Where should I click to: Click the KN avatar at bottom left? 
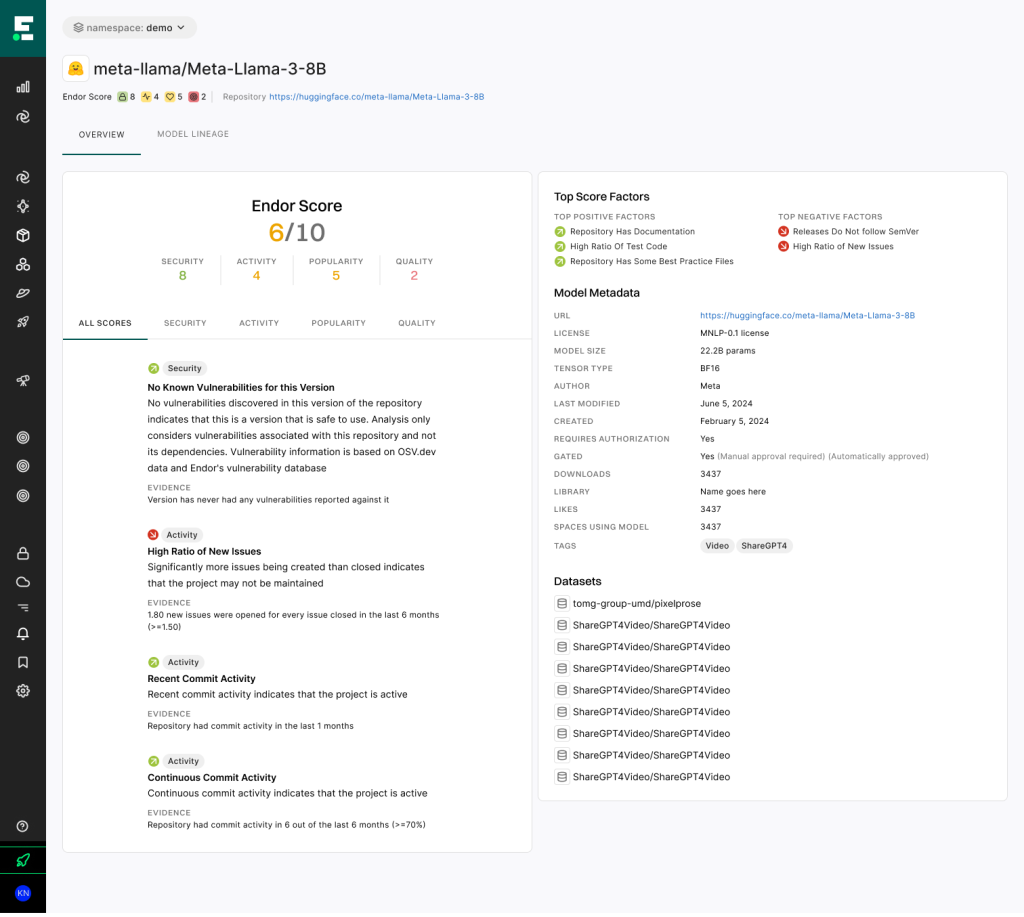[x=22, y=893]
